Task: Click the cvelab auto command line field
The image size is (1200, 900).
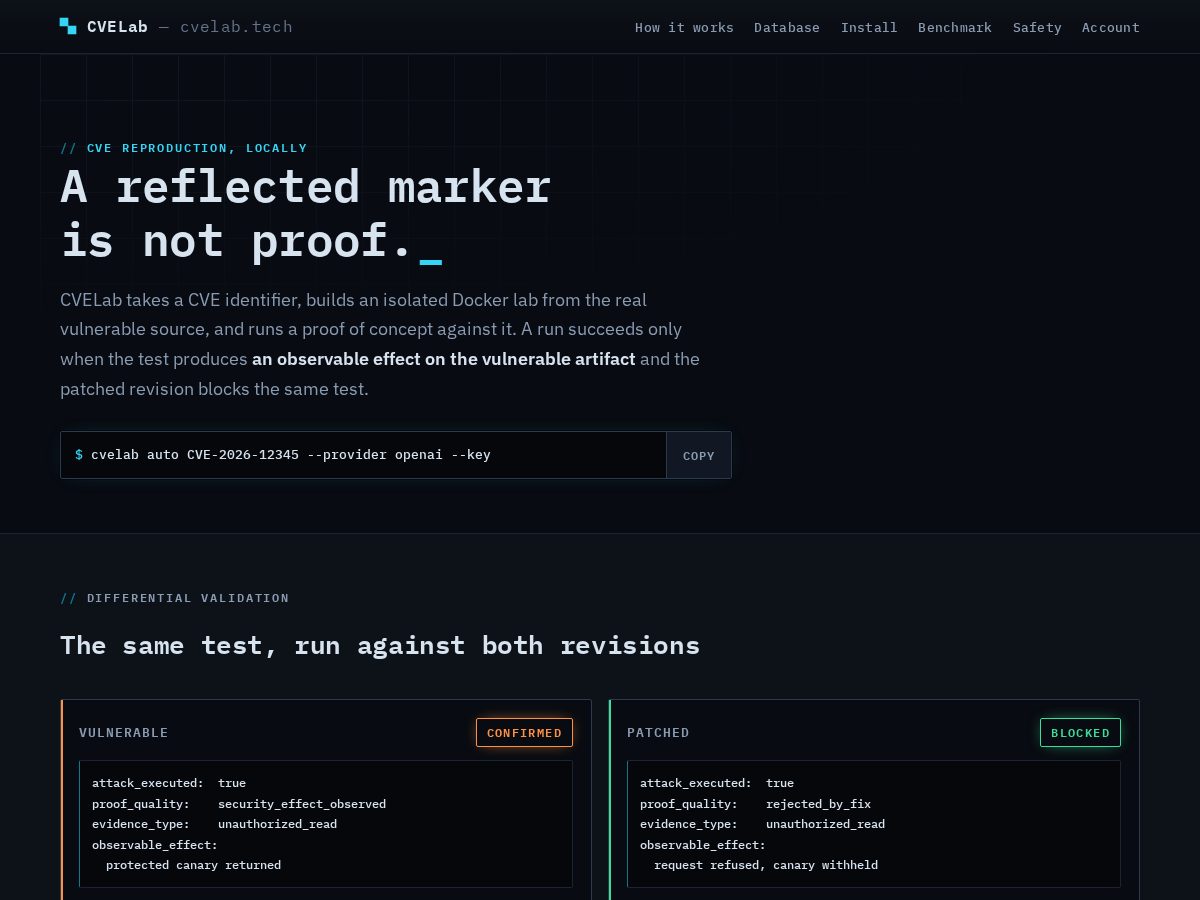Action: coord(364,455)
